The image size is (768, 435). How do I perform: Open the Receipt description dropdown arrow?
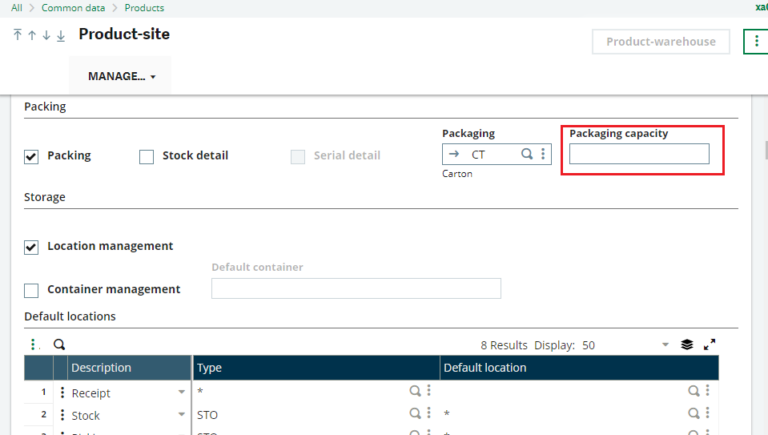(x=181, y=393)
